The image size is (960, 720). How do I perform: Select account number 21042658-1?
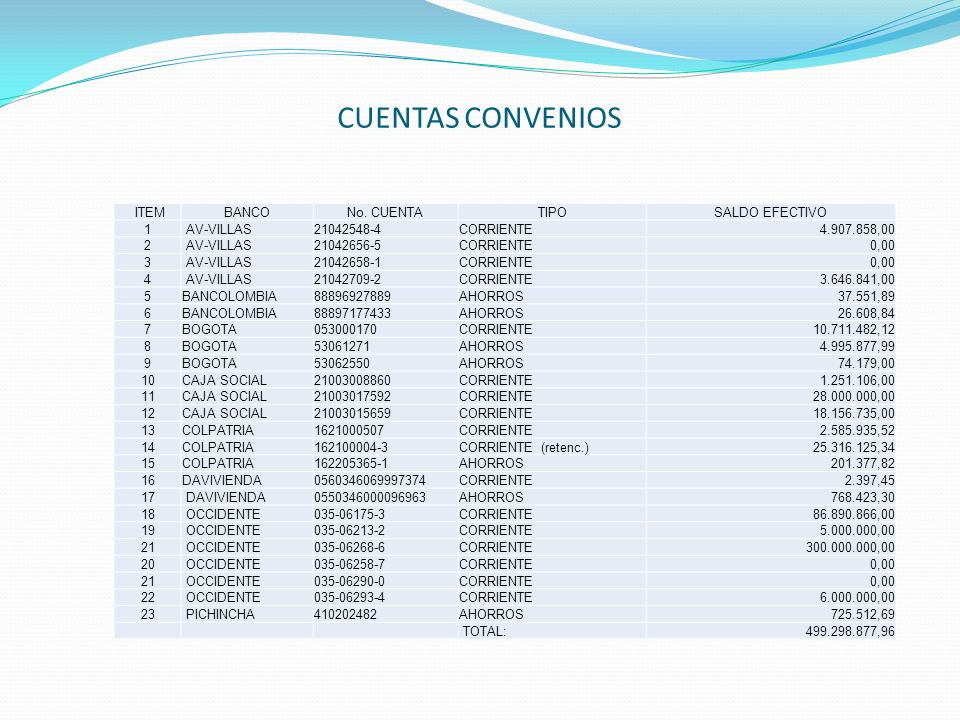347,262
